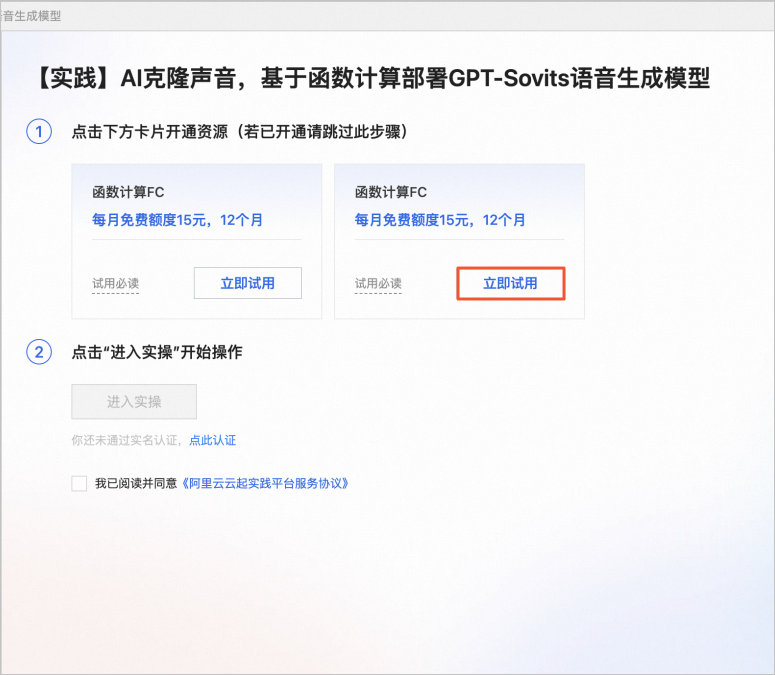775x675 pixels.
Task: Open 试用必读 in the second 函数计算FC card
Action: click(x=378, y=284)
